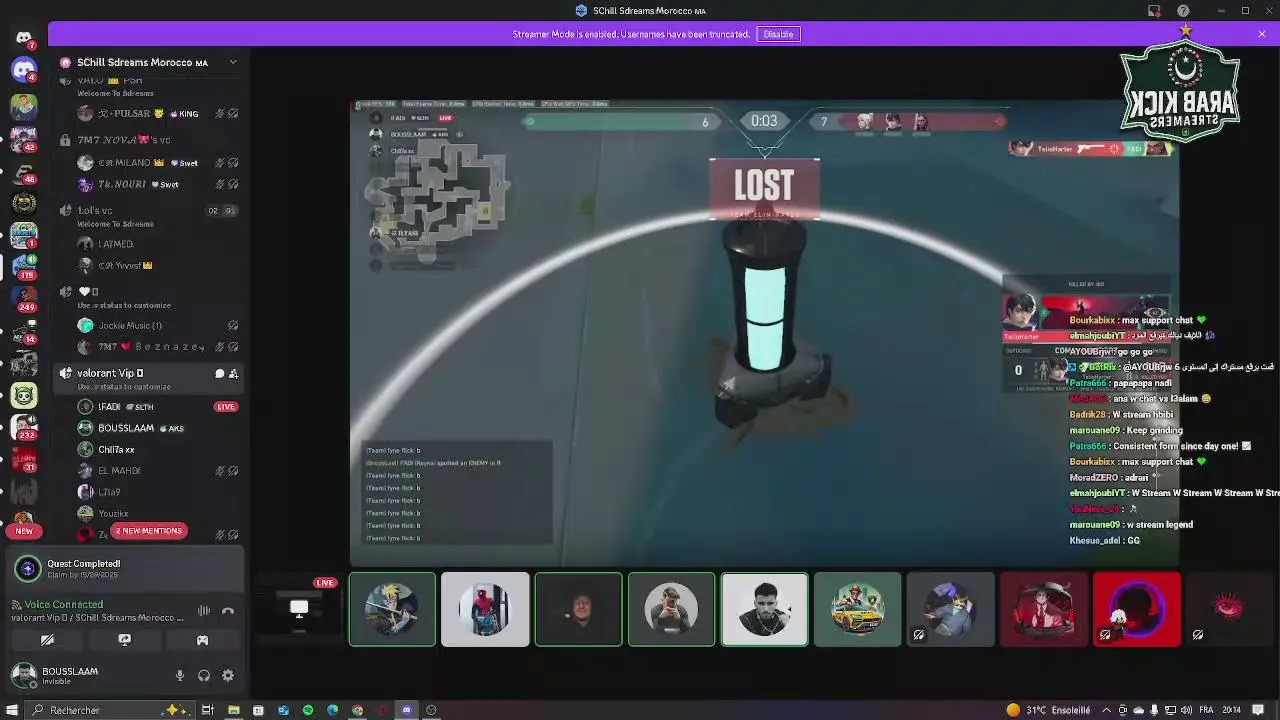Open Outlook from the taskbar
The width and height of the screenshot is (1280, 720).
pos(283,710)
